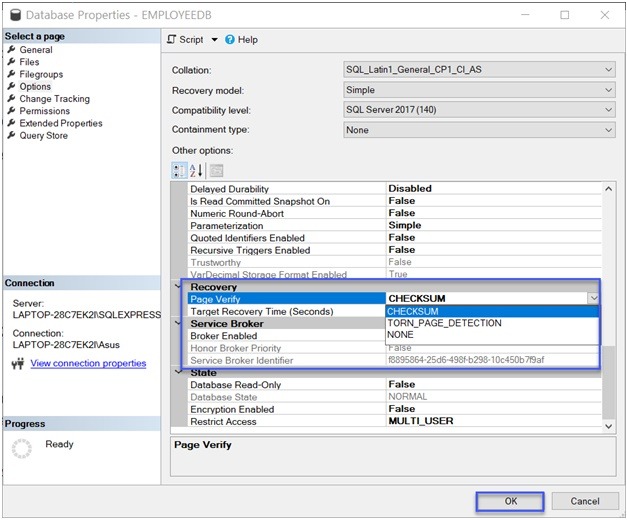Select Quoted Identifiers Enabled row

(x=394, y=238)
